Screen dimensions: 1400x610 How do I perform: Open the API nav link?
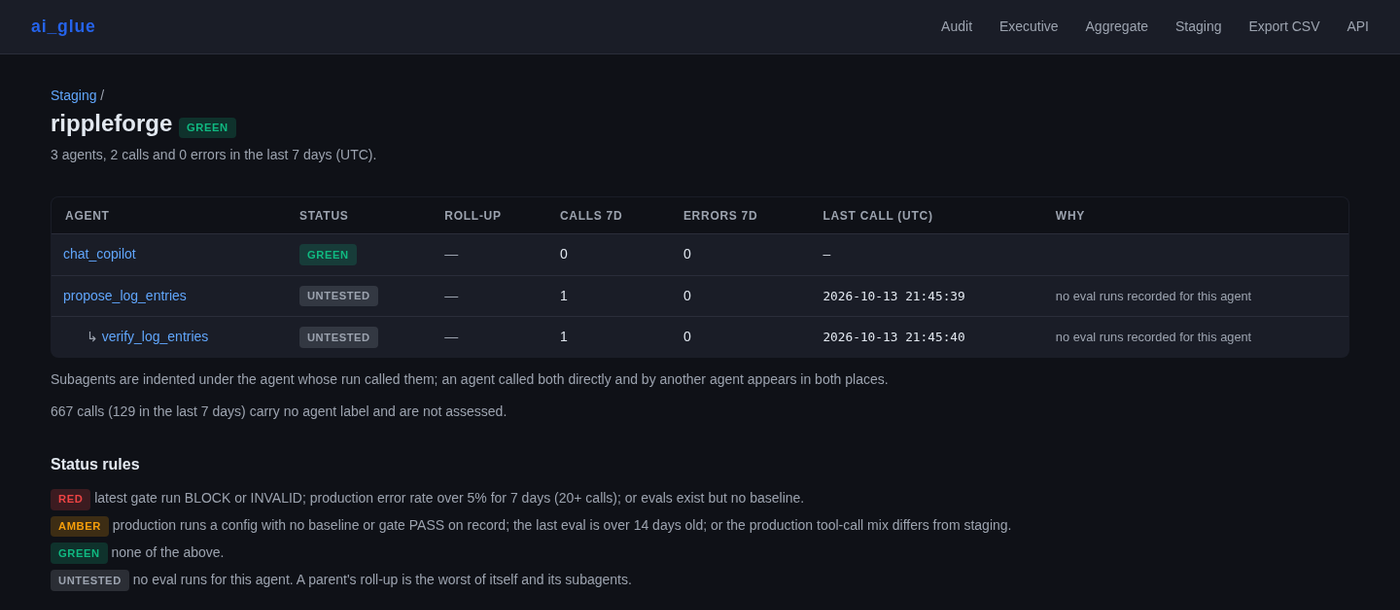(x=1357, y=27)
